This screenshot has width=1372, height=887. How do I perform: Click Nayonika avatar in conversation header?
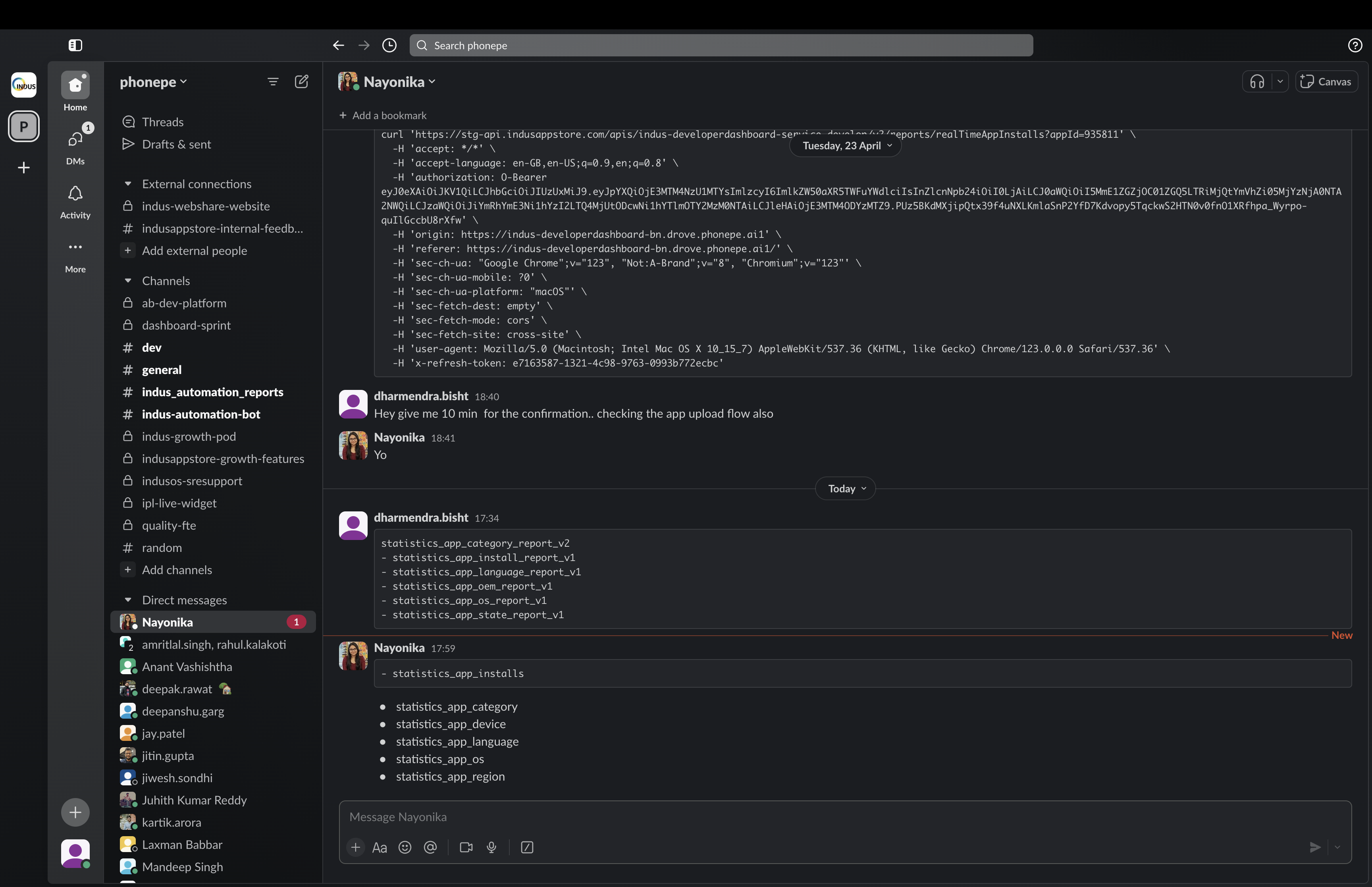(348, 82)
